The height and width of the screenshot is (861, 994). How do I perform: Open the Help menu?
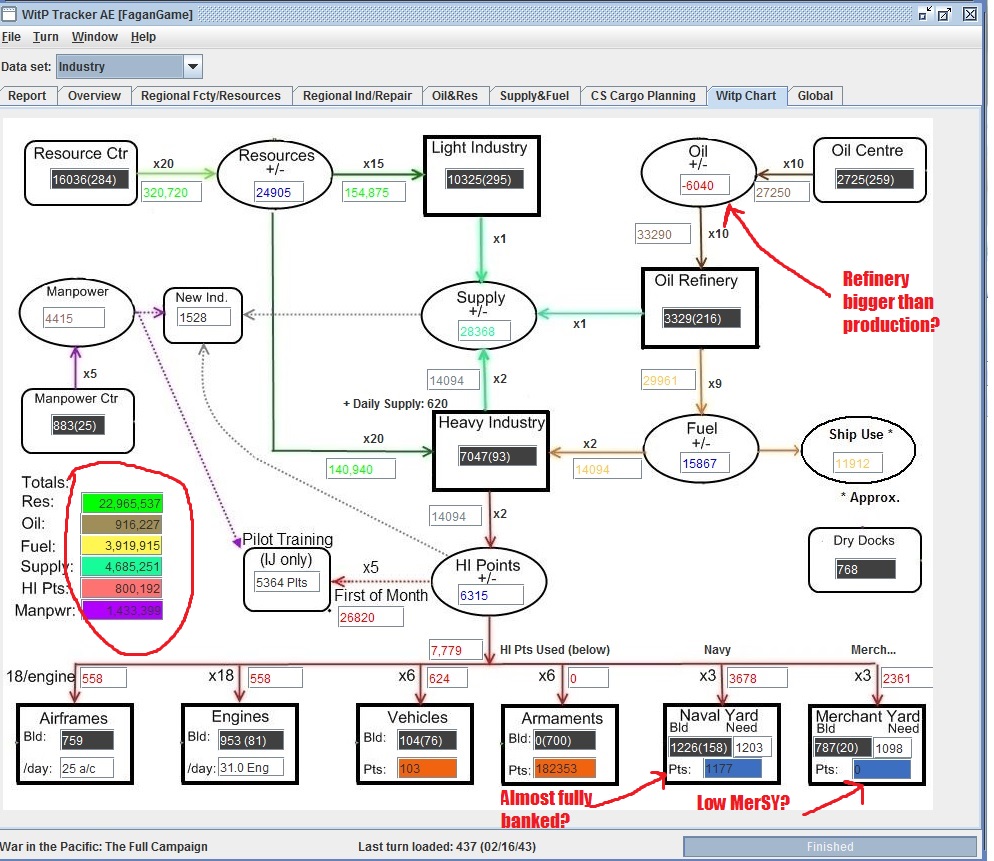coord(143,37)
